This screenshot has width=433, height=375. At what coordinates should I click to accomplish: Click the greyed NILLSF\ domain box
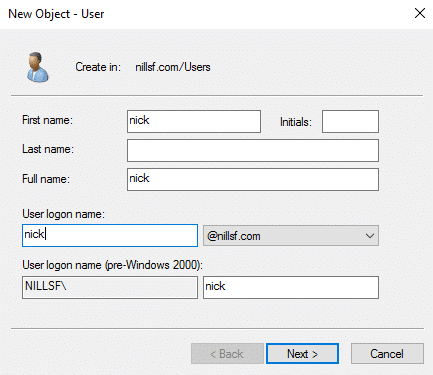(110, 287)
